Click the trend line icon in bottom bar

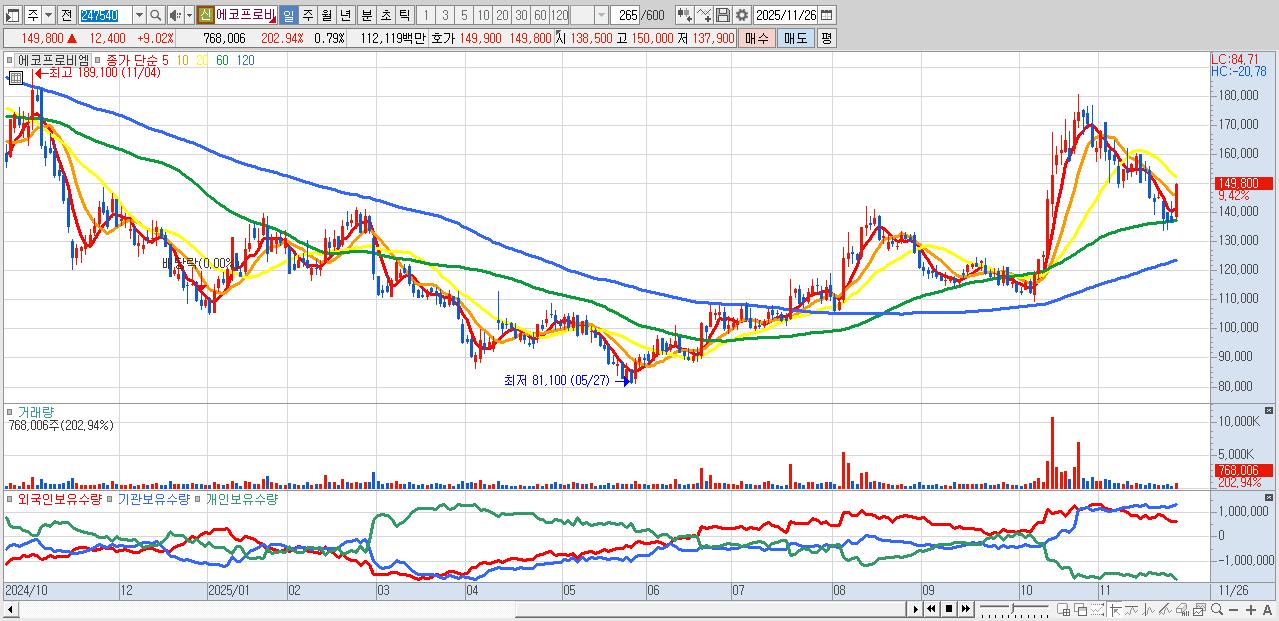point(1132,609)
